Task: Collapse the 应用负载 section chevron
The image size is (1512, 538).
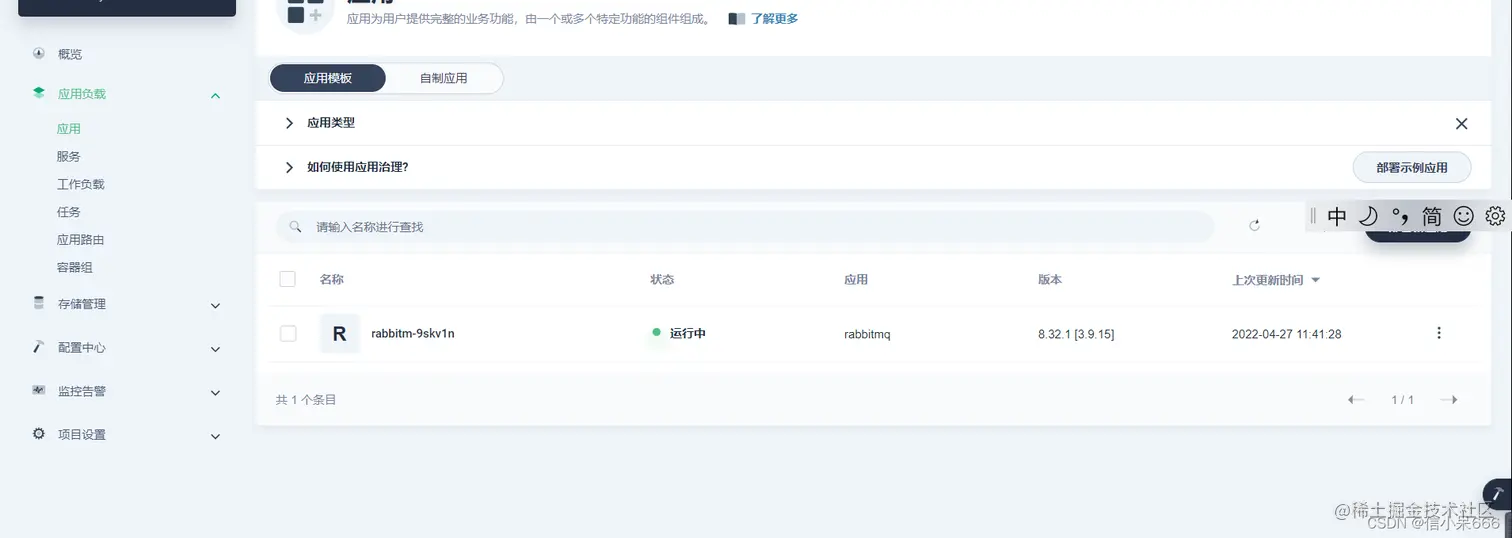Action: coord(215,95)
